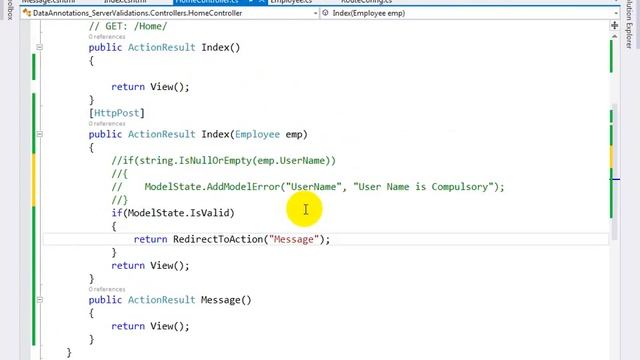Screen dimensions: 640x360
Task: Click the "emp" parameter name
Action: (x=293, y=134)
